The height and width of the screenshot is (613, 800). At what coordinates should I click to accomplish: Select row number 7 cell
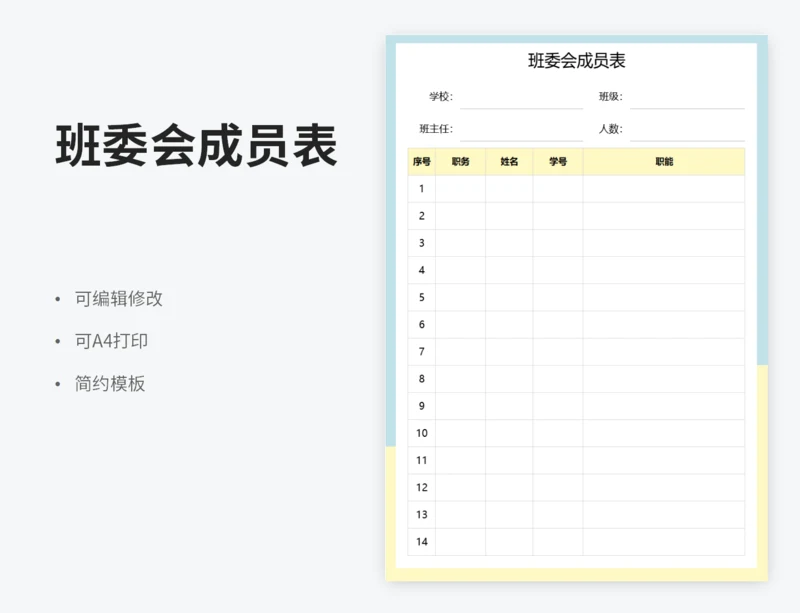421,352
